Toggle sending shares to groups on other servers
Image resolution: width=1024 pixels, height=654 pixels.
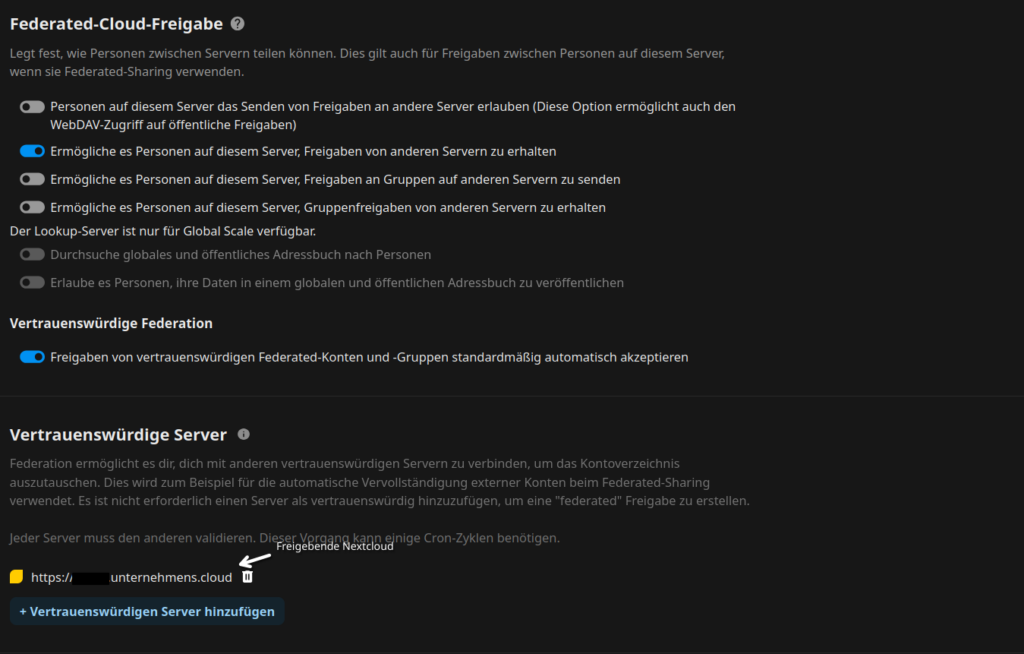click(x=32, y=179)
